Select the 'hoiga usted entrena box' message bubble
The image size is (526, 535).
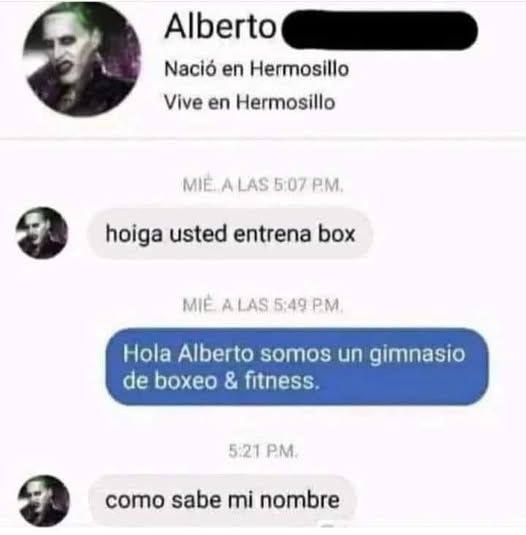coord(230,234)
